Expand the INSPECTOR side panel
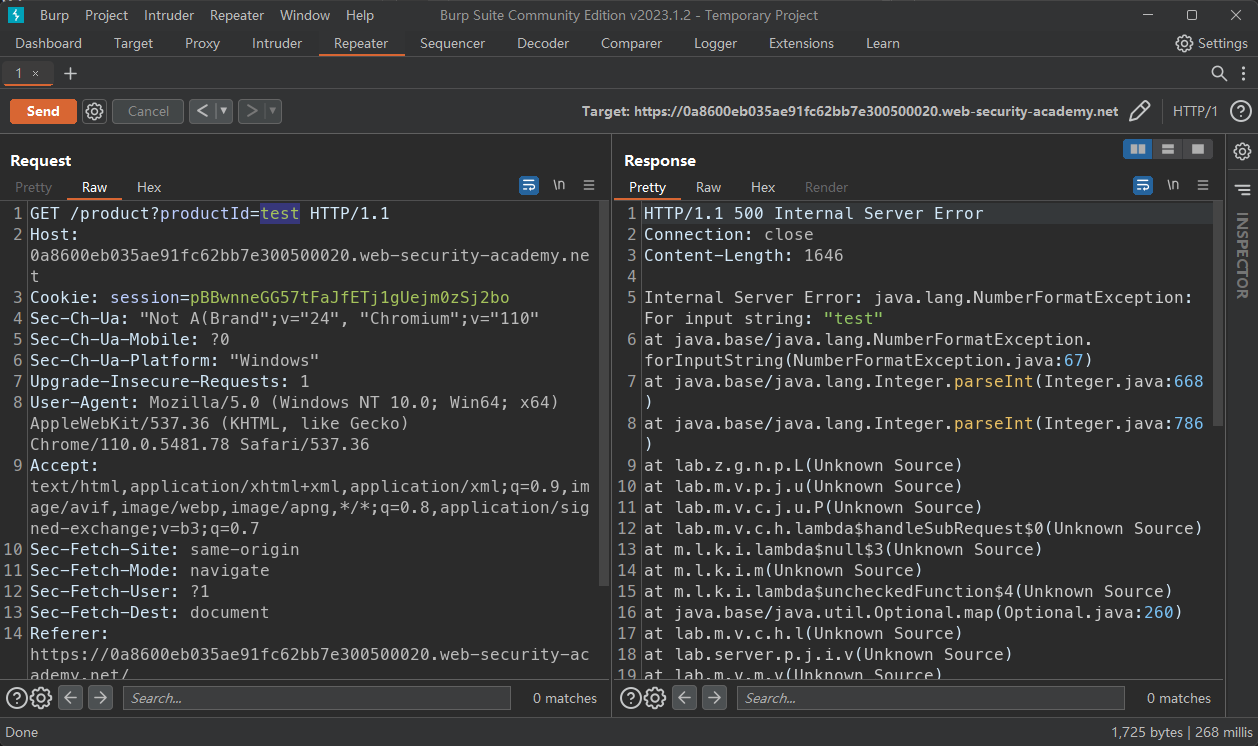The width and height of the screenshot is (1258, 746). (1242, 256)
